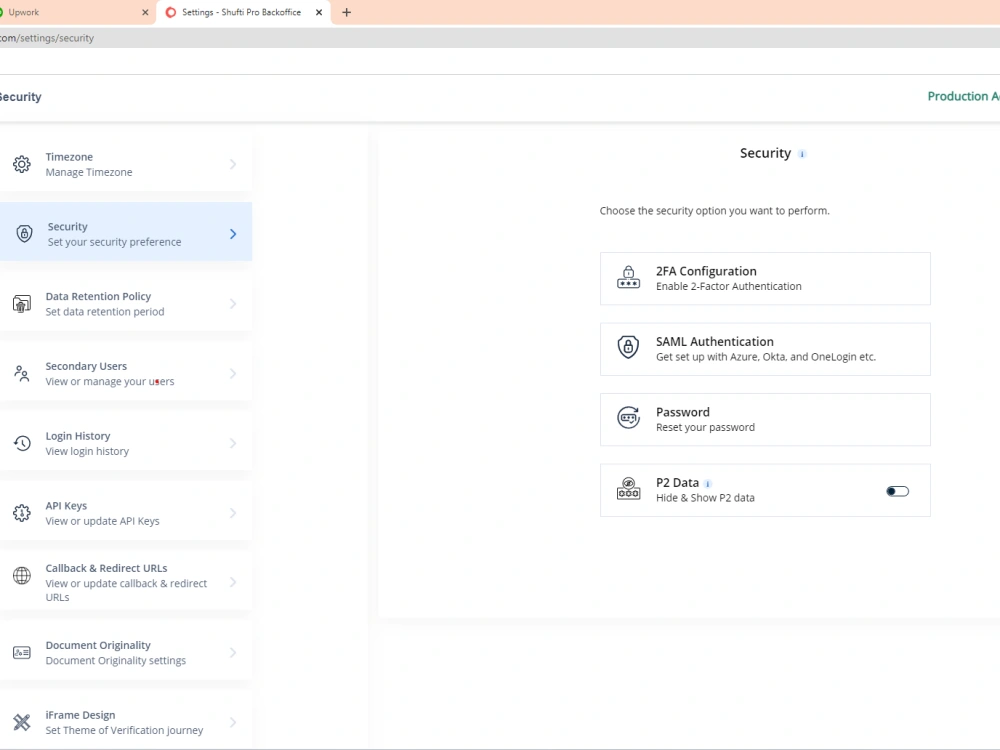Image resolution: width=1000 pixels, height=750 pixels.
Task: Click 'Hide & Show P2 data' text
Action: coord(705,498)
